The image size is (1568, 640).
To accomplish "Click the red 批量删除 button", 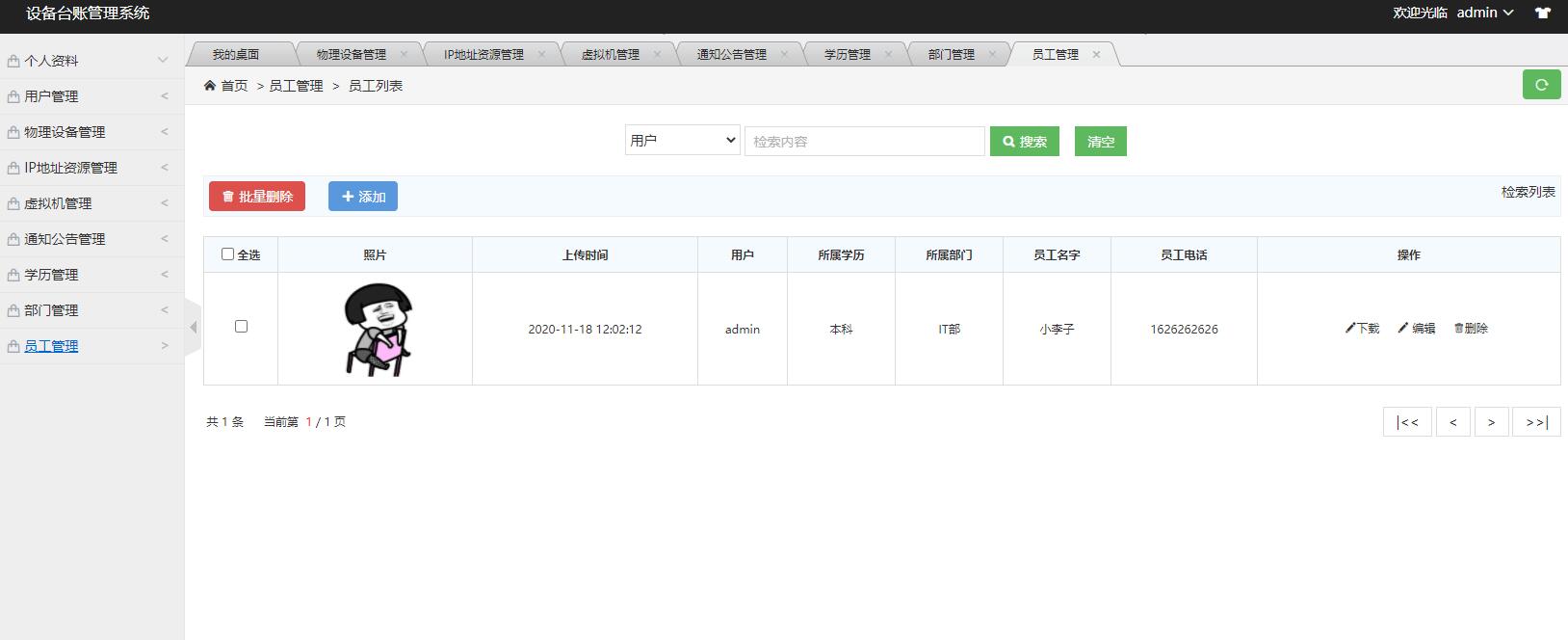I will pyautogui.click(x=257, y=196).
